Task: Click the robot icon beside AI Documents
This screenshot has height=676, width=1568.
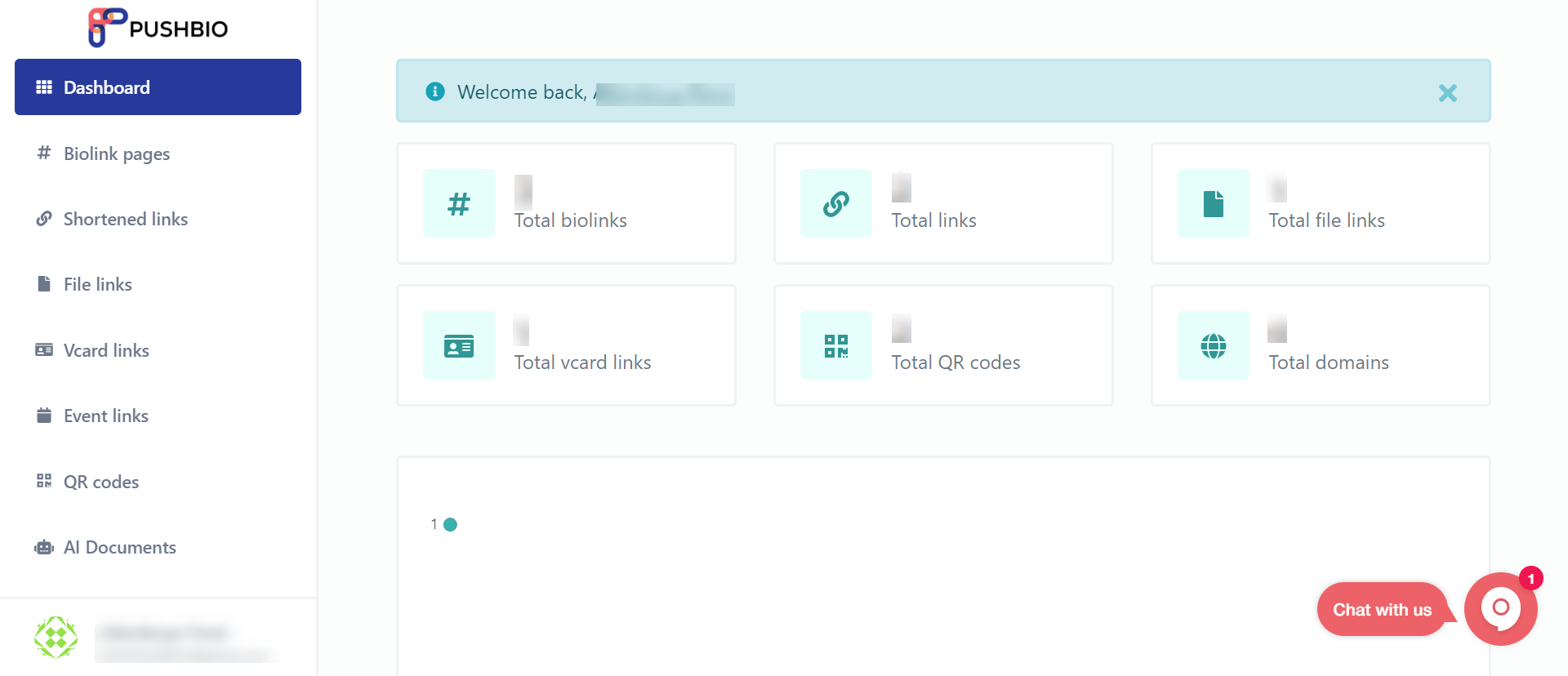Action: tap(44, 547)
